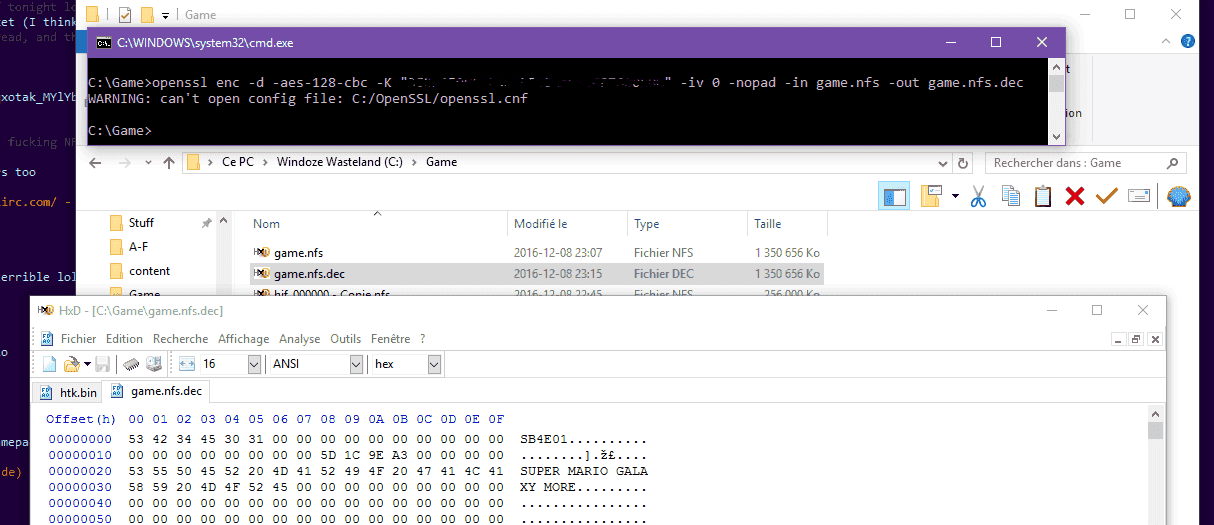Click Game in the address bar breadcrumb
Viewport: 1214px width, 525px height.
pyautogui.click(x=441, y=162)
